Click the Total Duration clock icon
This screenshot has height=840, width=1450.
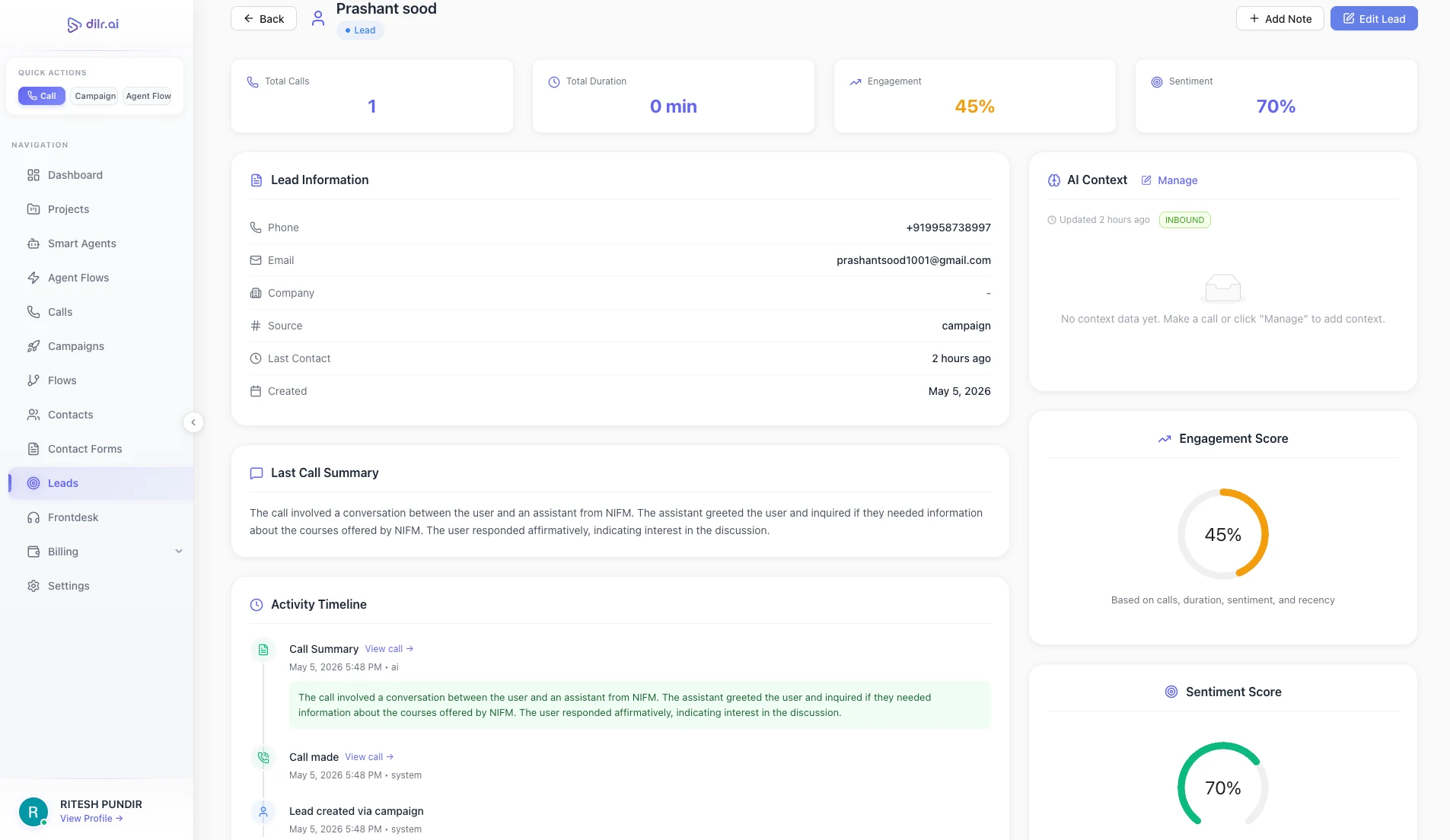554,81
